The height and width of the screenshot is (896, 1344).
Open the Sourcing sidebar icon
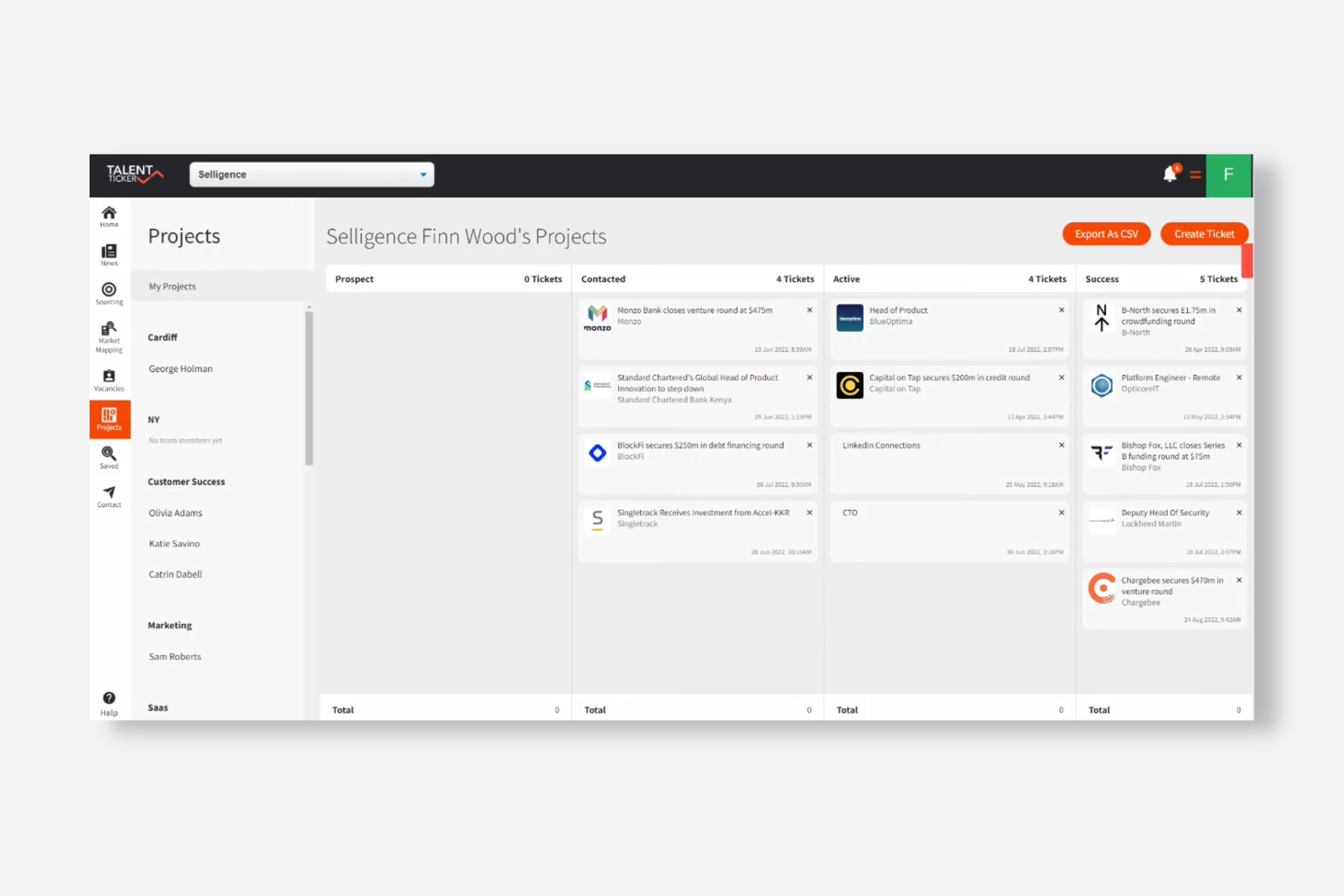pyautogui.click(x=109, y=294)
